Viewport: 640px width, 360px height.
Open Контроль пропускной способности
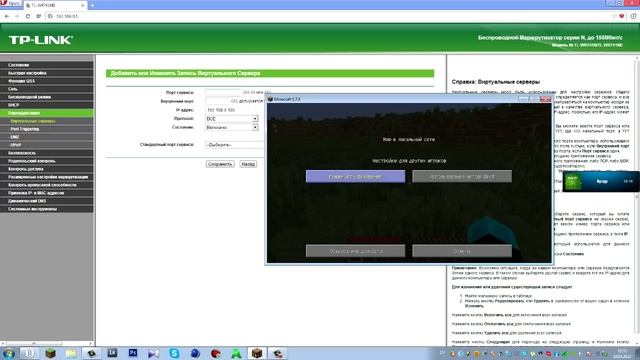point(47,185)
